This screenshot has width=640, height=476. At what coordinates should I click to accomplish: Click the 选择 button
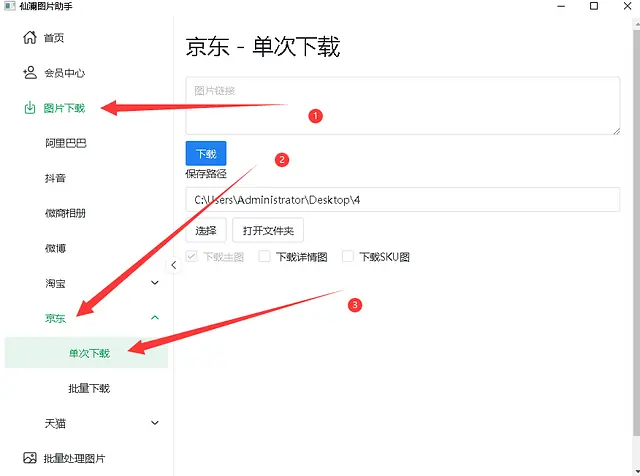pos(206,230)
